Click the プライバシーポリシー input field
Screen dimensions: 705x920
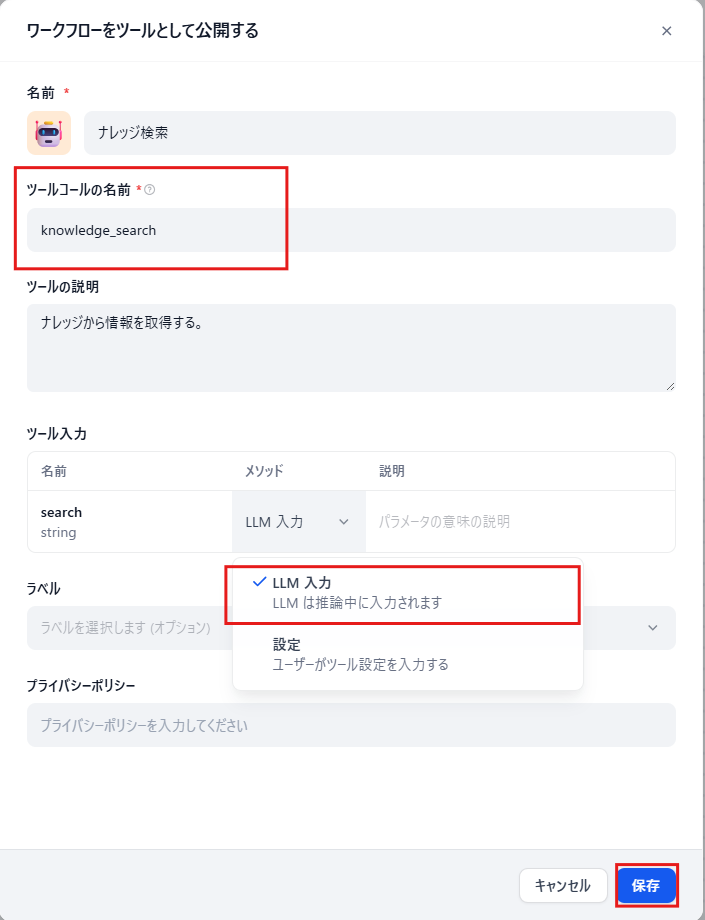coord(350,725)
